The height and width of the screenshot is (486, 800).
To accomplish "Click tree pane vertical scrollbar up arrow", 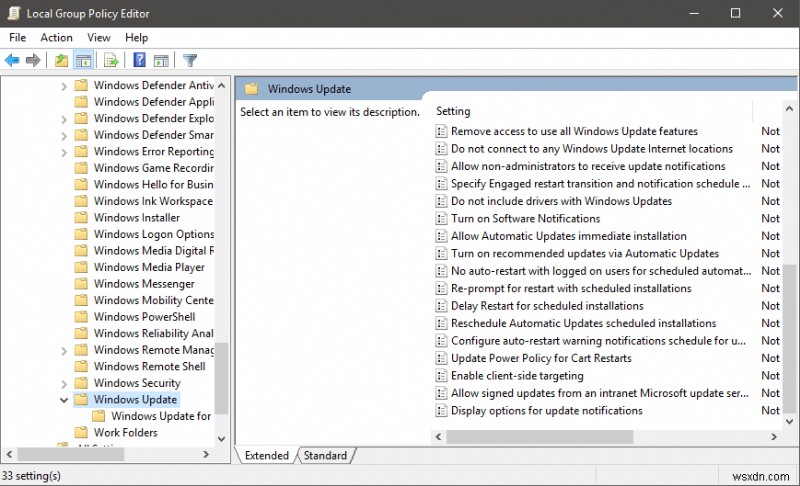I will click(x=221, y=86).
